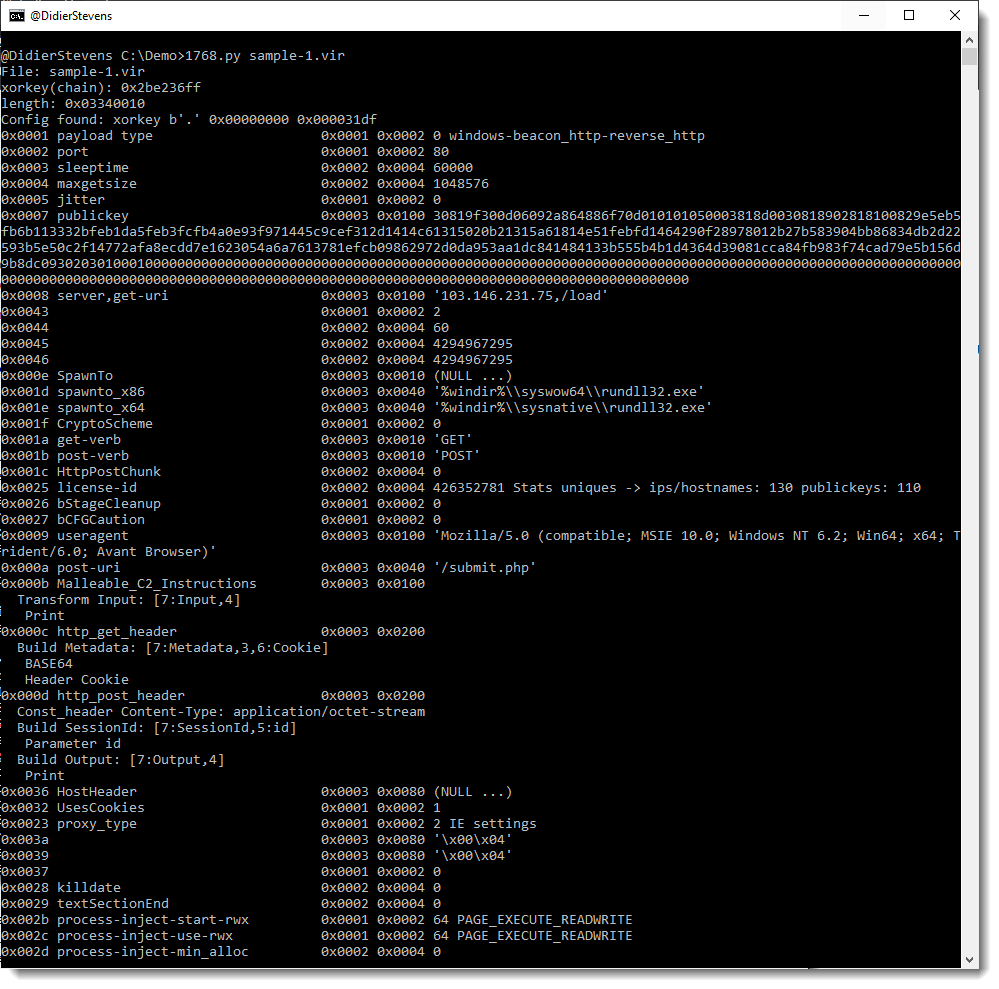Click the @DidierStevens title bar text
The image size is (999, 989).
pyautogui.click(x=71, y=16)
